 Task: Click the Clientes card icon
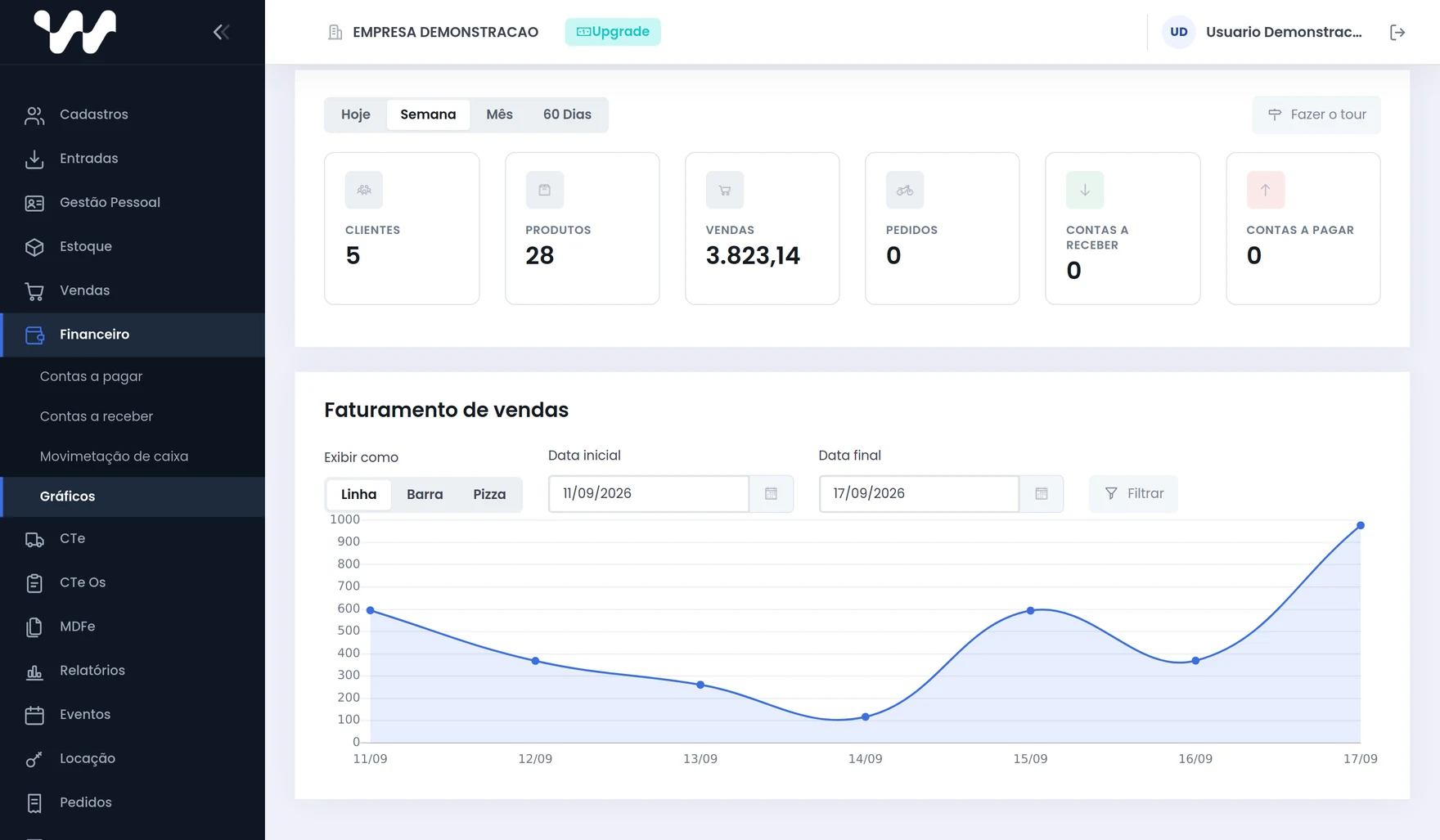pos(364,190)
